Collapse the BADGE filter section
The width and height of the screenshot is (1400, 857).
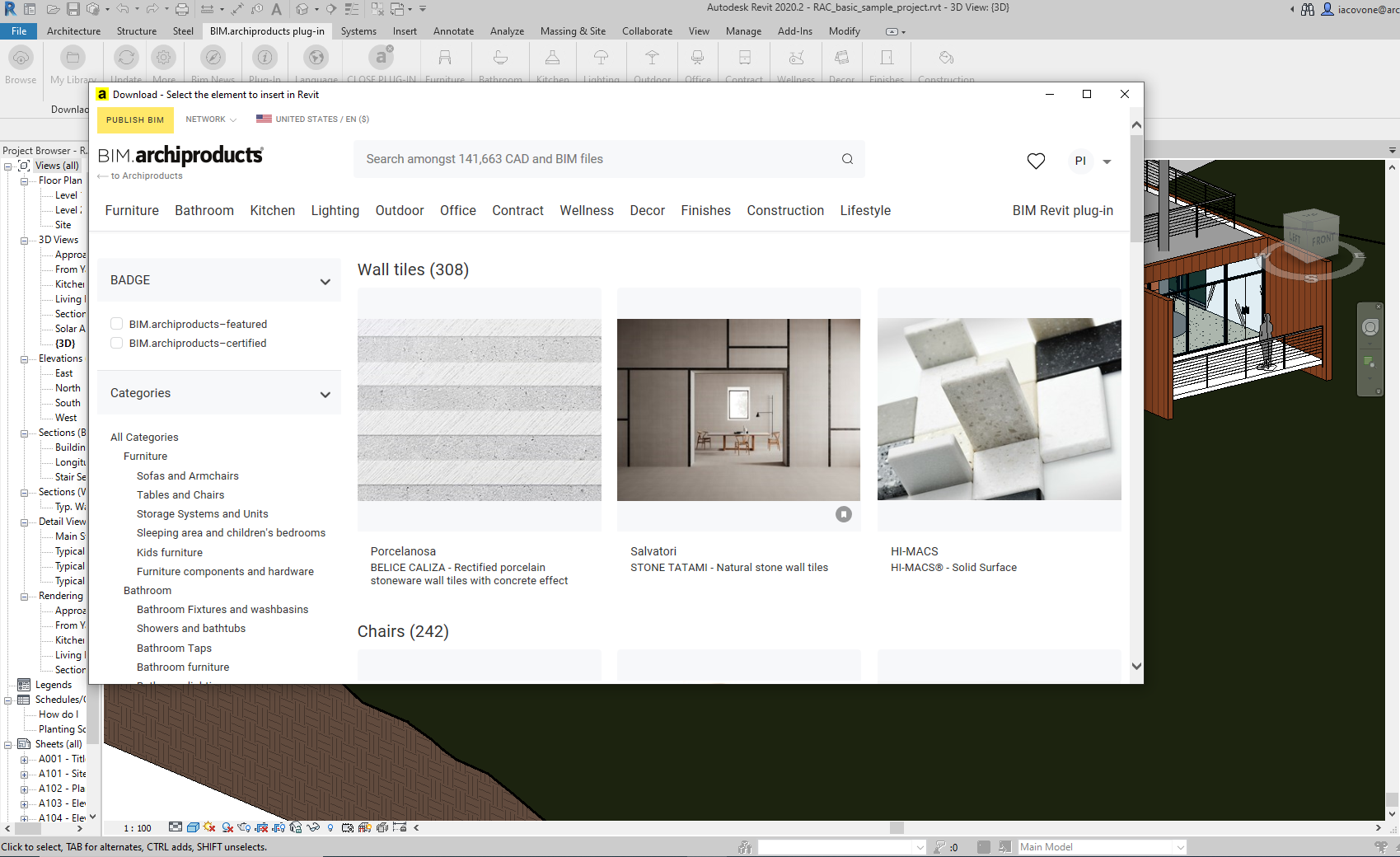click(325, 280)
